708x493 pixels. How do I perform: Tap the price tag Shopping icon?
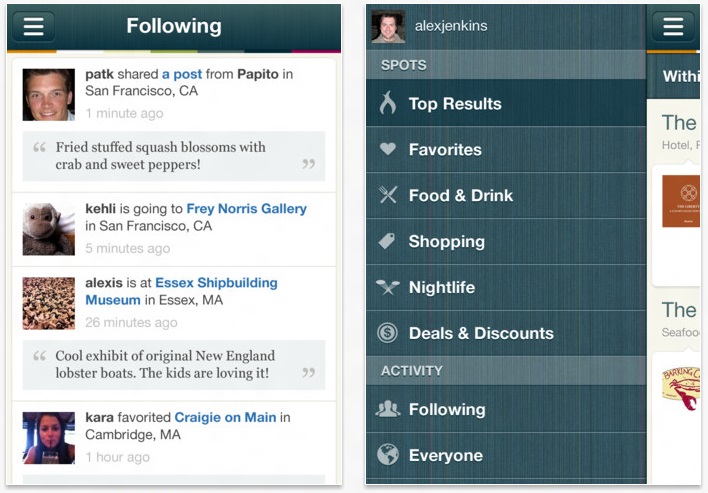coord(388,241)
